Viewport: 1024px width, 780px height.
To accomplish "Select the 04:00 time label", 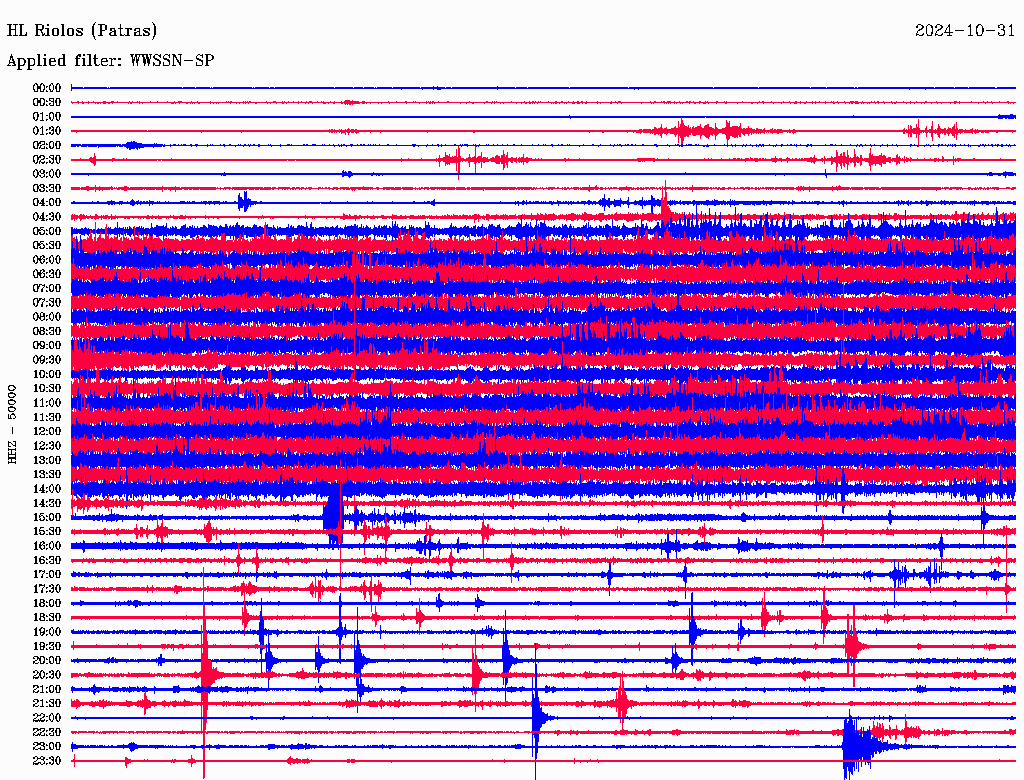I will [x=47, y=203].
